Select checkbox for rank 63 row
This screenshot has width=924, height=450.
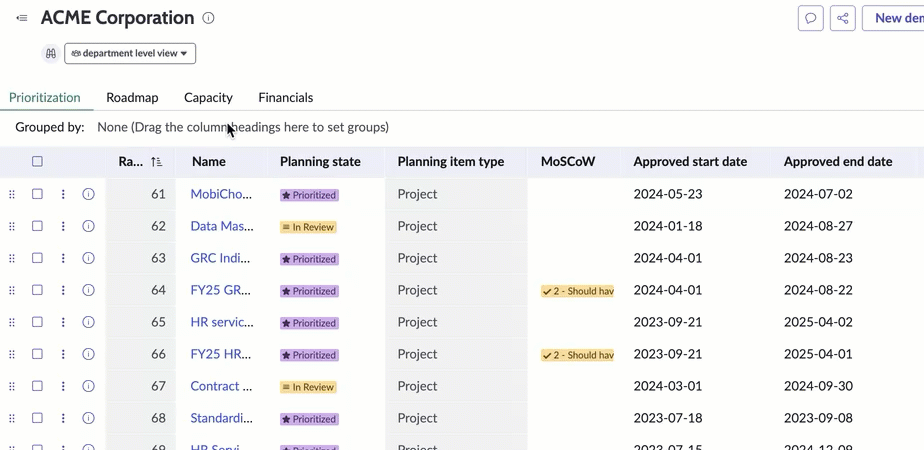coord(37,258)
